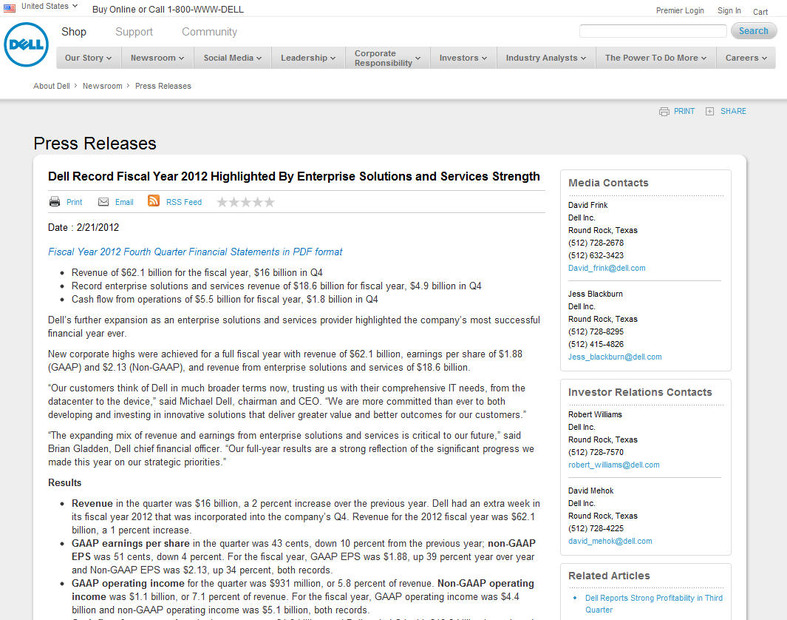Click the article Print printer icon
This screenshot has height=620, width=787.
54,202
